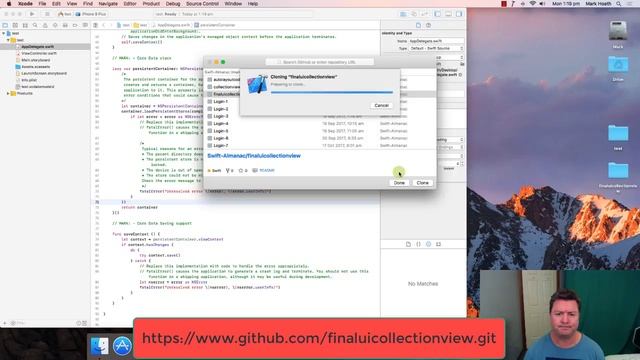Click the Run (play) button in Xcode toolbar
The image size is (640, 360).
click(32, 14)
